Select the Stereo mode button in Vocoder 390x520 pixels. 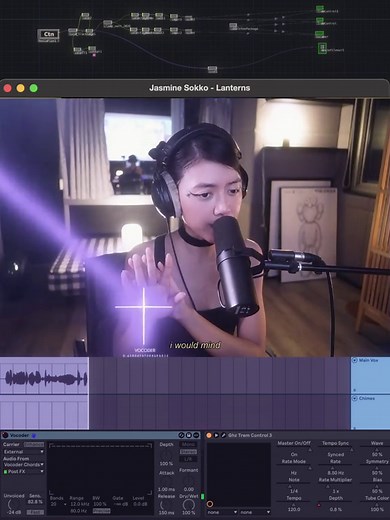(188, 452)
